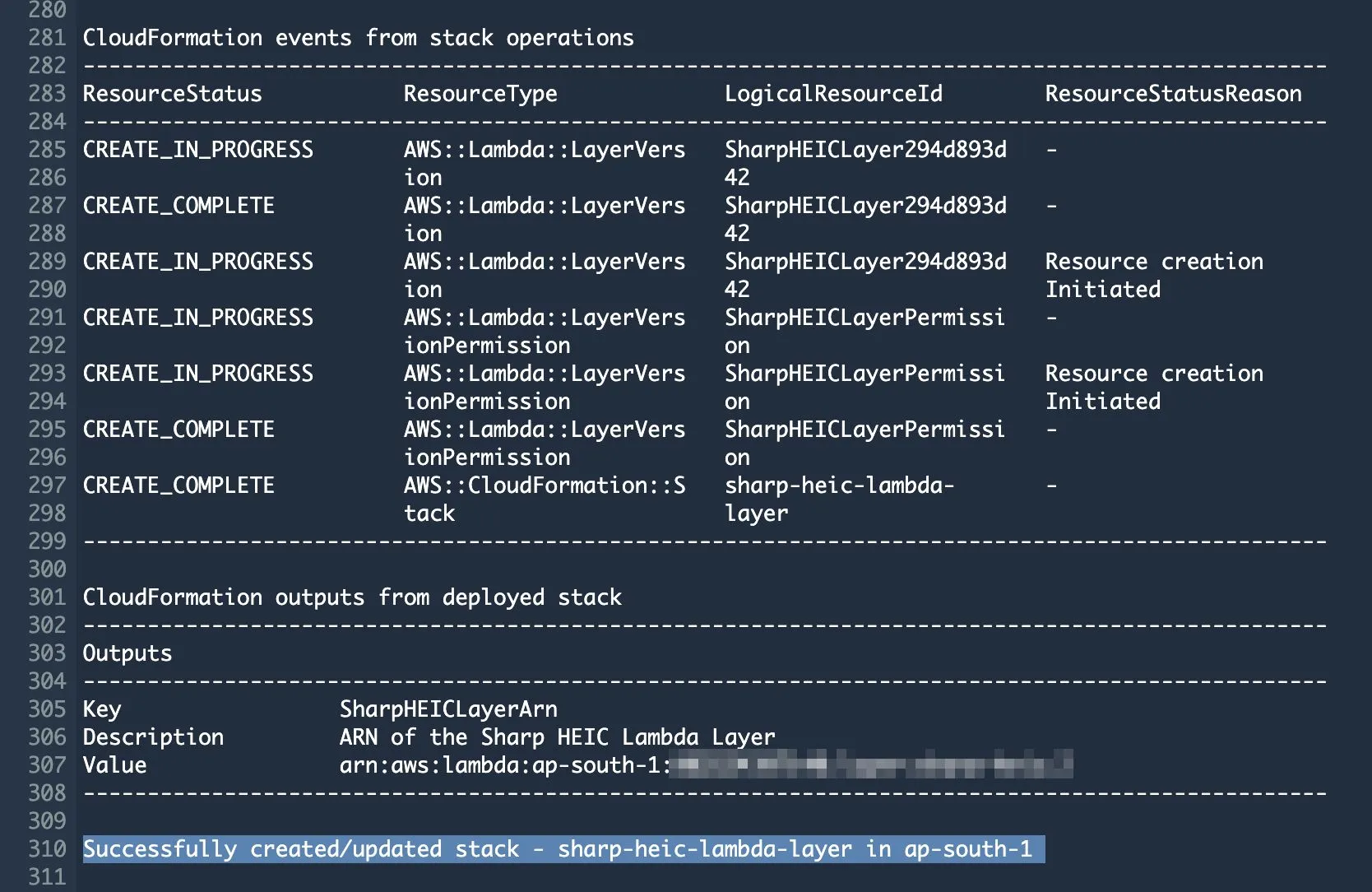The height and width of the screenshot is (892, 1372).
Task: Click the 'ResourceType' column header
Action: click(480, 94)
